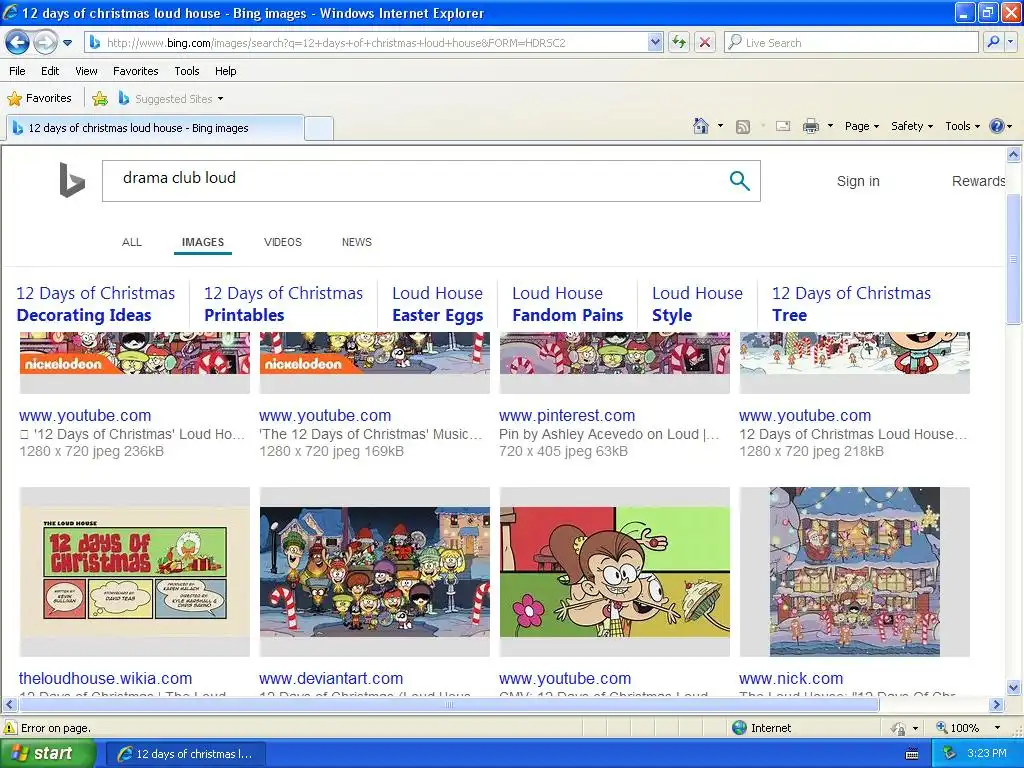Select Loud House Easter Eggs suggestion
The width and height of the screenshot is (1024, 768).
tap(438, 304)
